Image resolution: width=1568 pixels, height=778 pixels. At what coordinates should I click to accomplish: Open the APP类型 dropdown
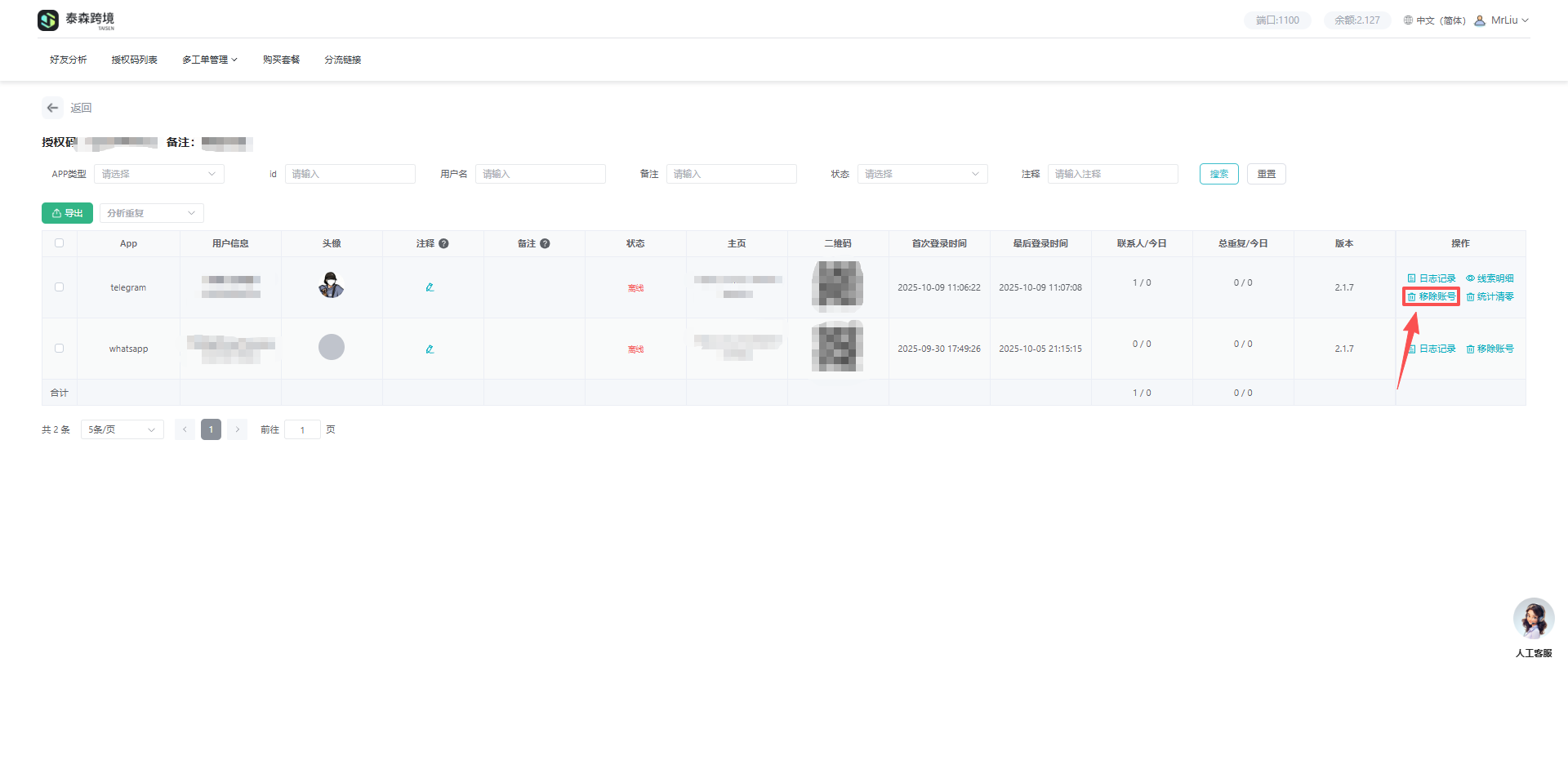pos(158,174)
